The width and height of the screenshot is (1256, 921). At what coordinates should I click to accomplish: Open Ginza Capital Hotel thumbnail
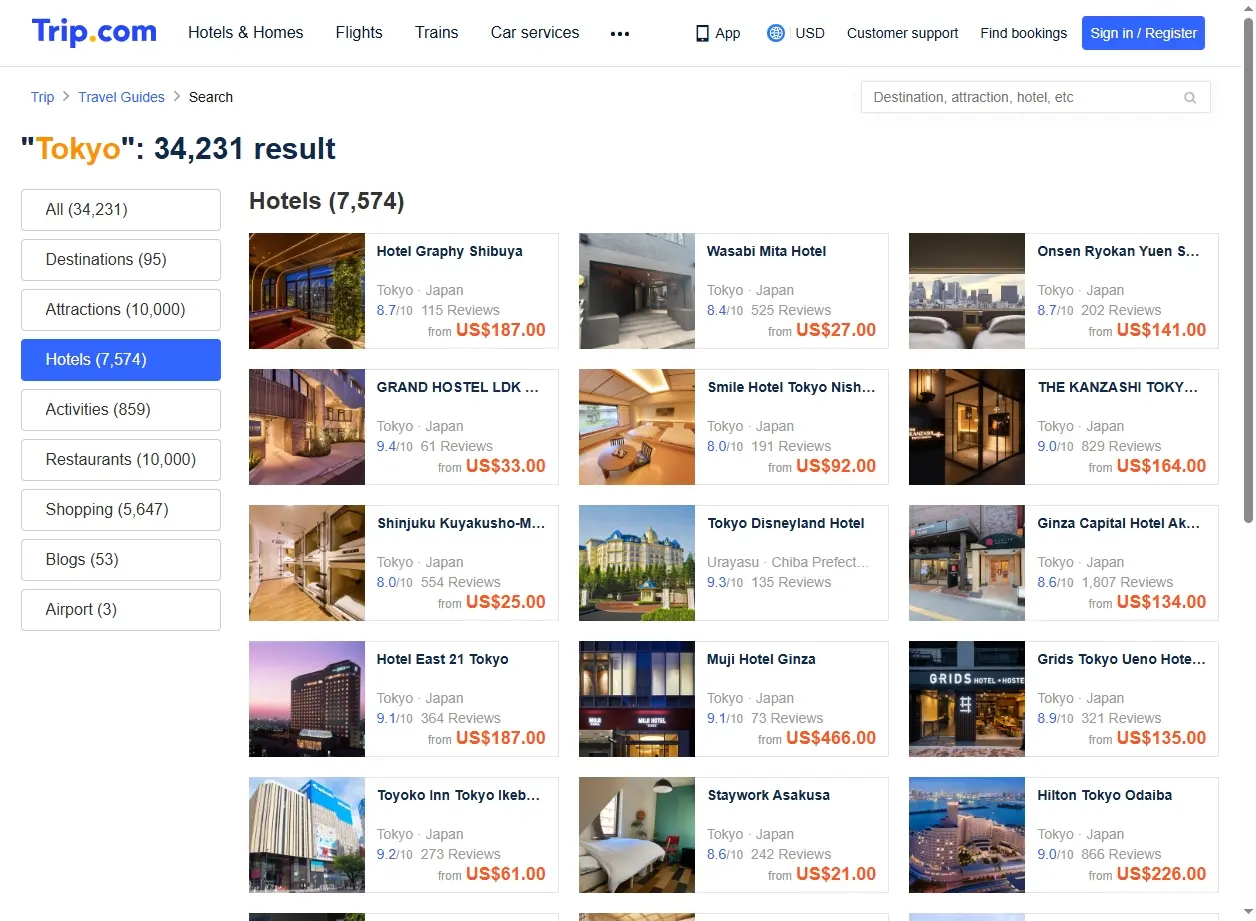967,563
